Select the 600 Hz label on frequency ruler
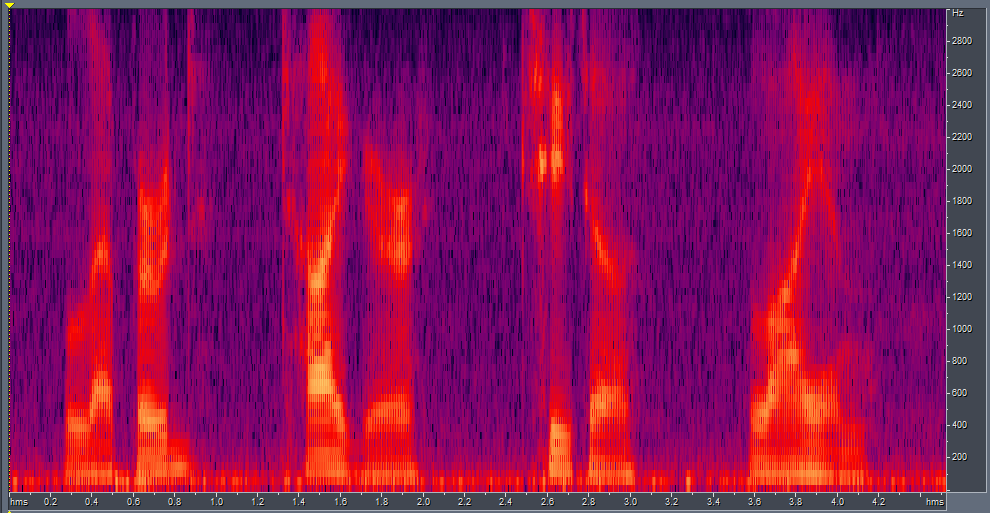 click(x=960, y=392)
